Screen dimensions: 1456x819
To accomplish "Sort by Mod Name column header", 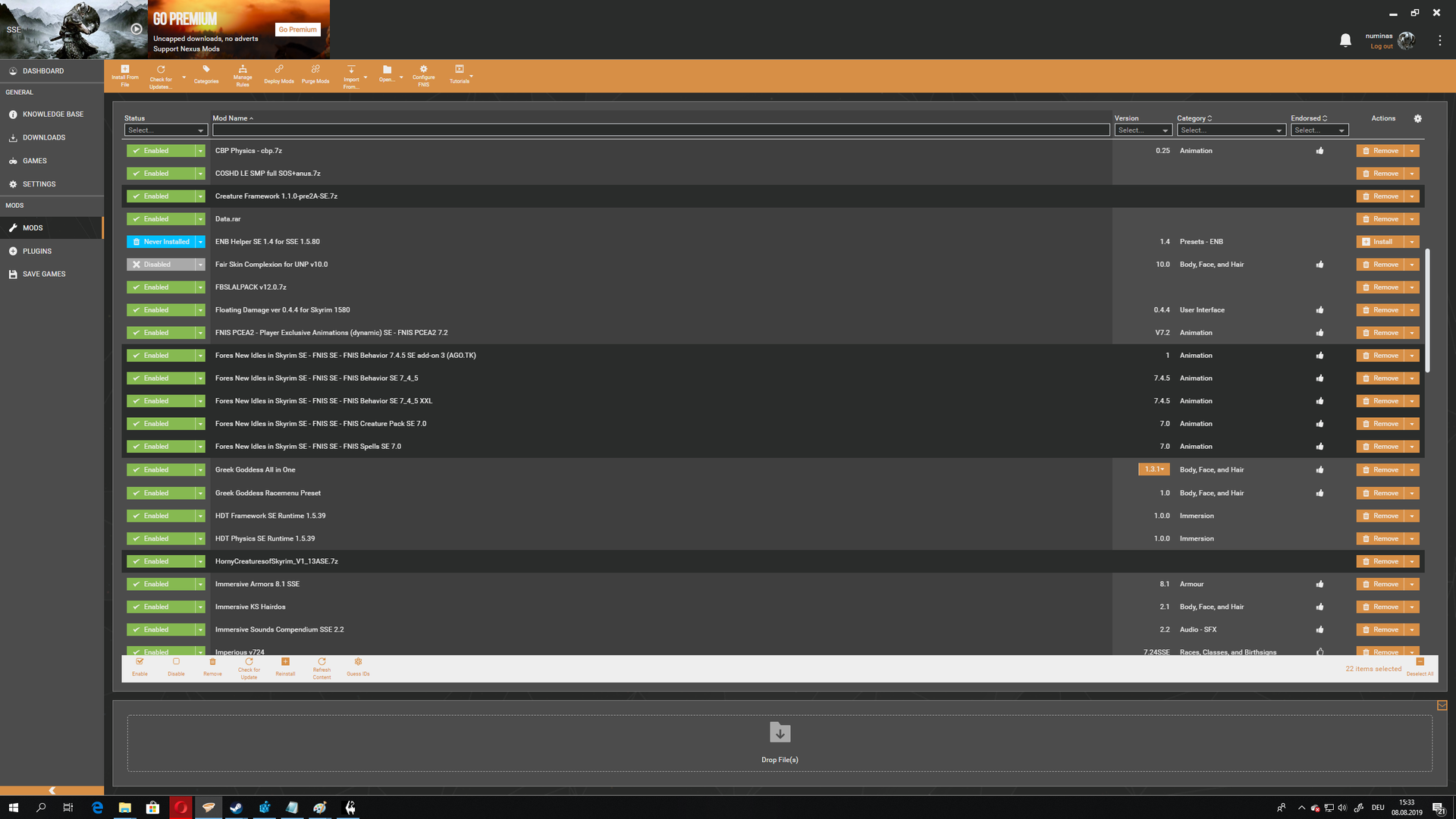I will coord(232,118).
